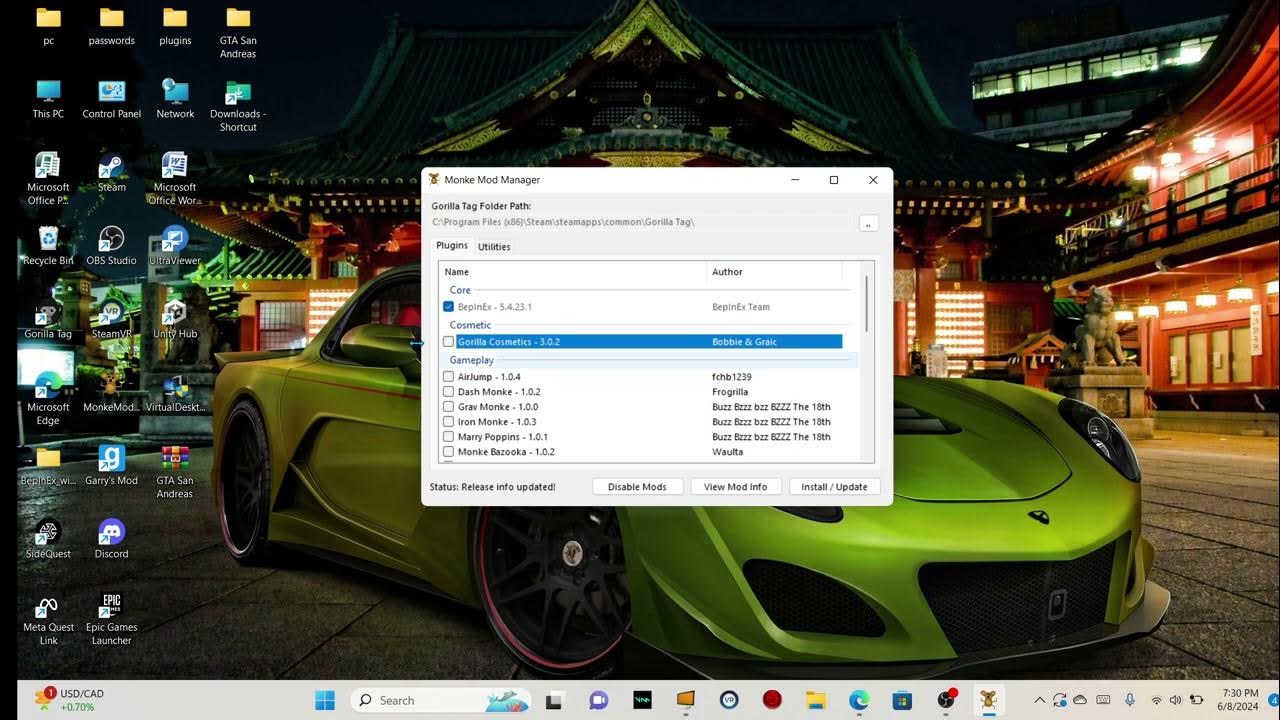The image size is (1280, 720).
Task: Click the 'fchb1239' author entry
Action: 731,377
